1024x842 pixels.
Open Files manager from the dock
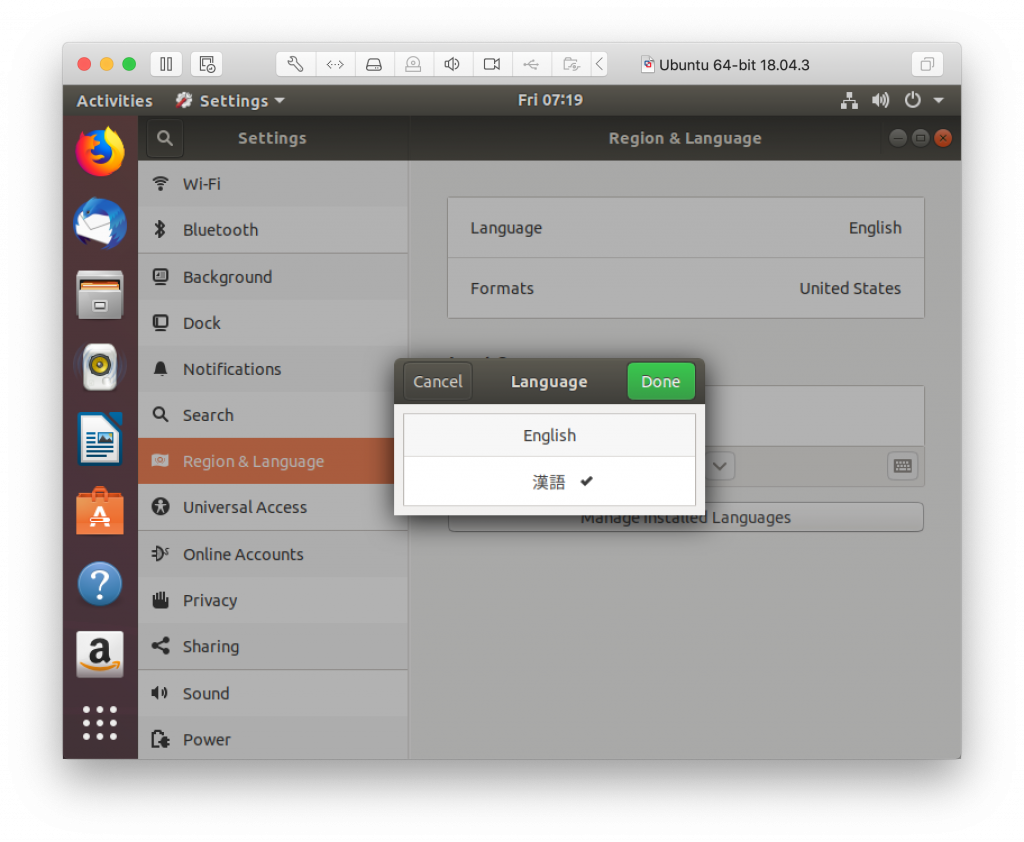[x=100, y=295]
